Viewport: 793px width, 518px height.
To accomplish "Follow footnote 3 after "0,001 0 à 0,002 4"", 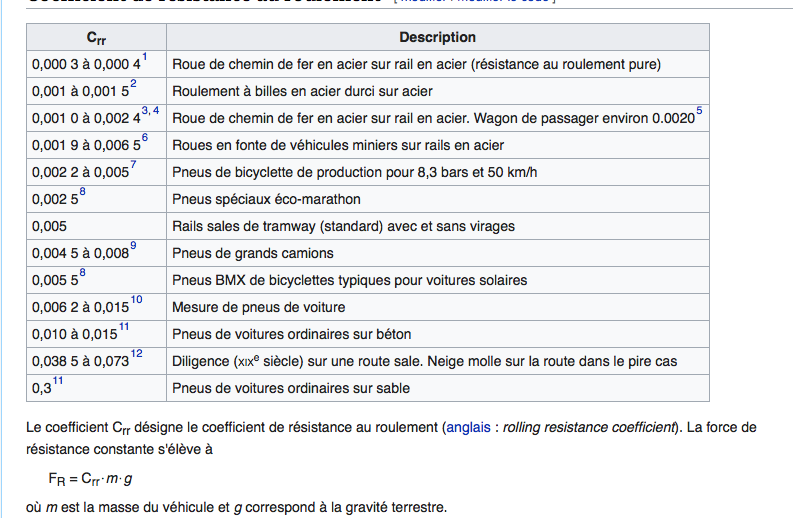I will pyautogui.click(x=144, y=111).
